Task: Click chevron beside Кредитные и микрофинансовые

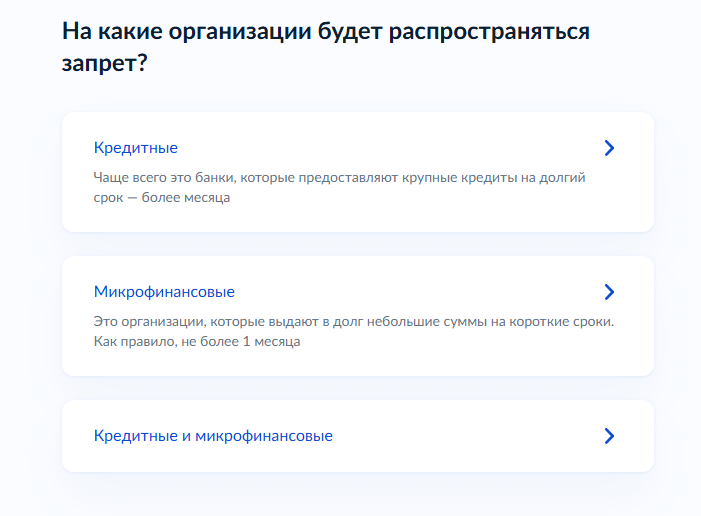Action: (x=609, y=436)
